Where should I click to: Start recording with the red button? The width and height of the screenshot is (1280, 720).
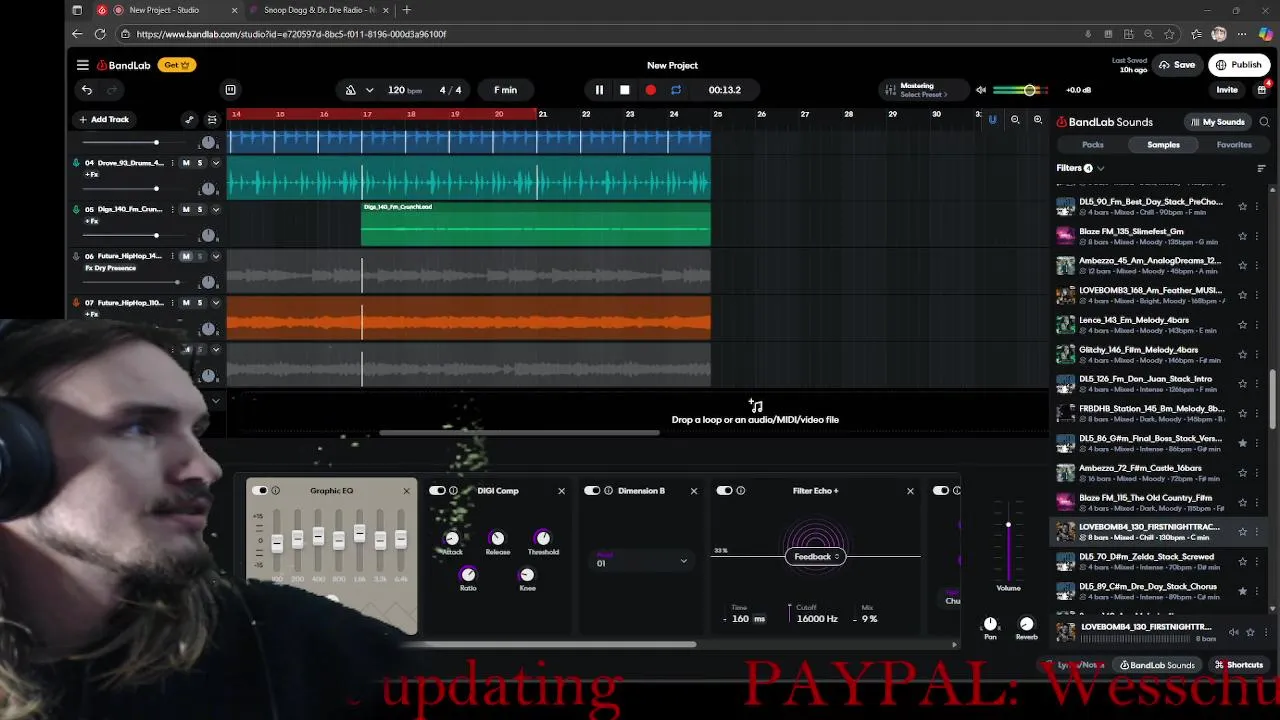[x=651, y=90]
